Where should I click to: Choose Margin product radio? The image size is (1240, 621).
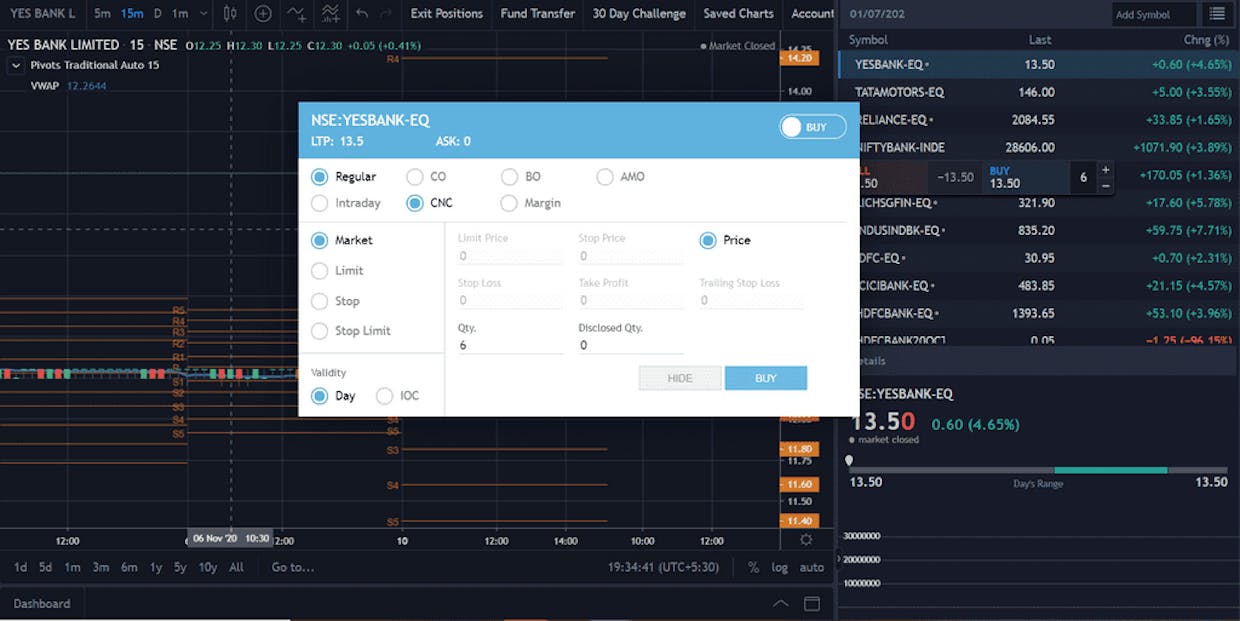point(509,203)
